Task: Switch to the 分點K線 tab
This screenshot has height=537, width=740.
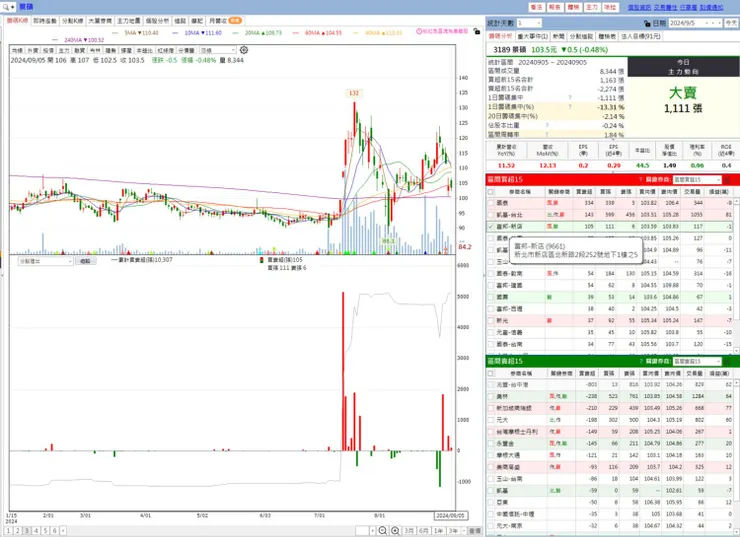Action: tap(73, 21)
